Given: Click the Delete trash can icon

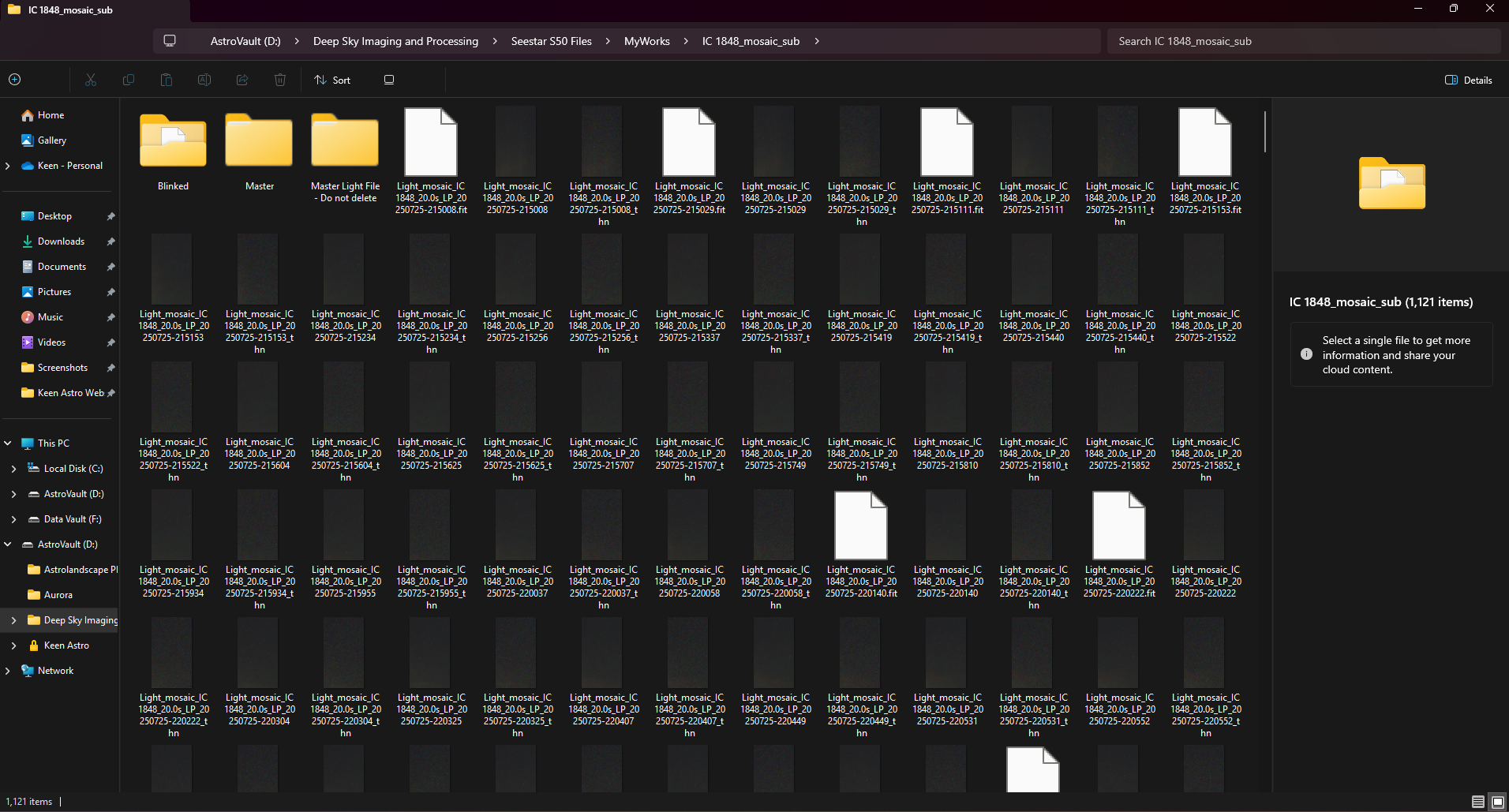Looking at the screenshot, I should 280,80.
